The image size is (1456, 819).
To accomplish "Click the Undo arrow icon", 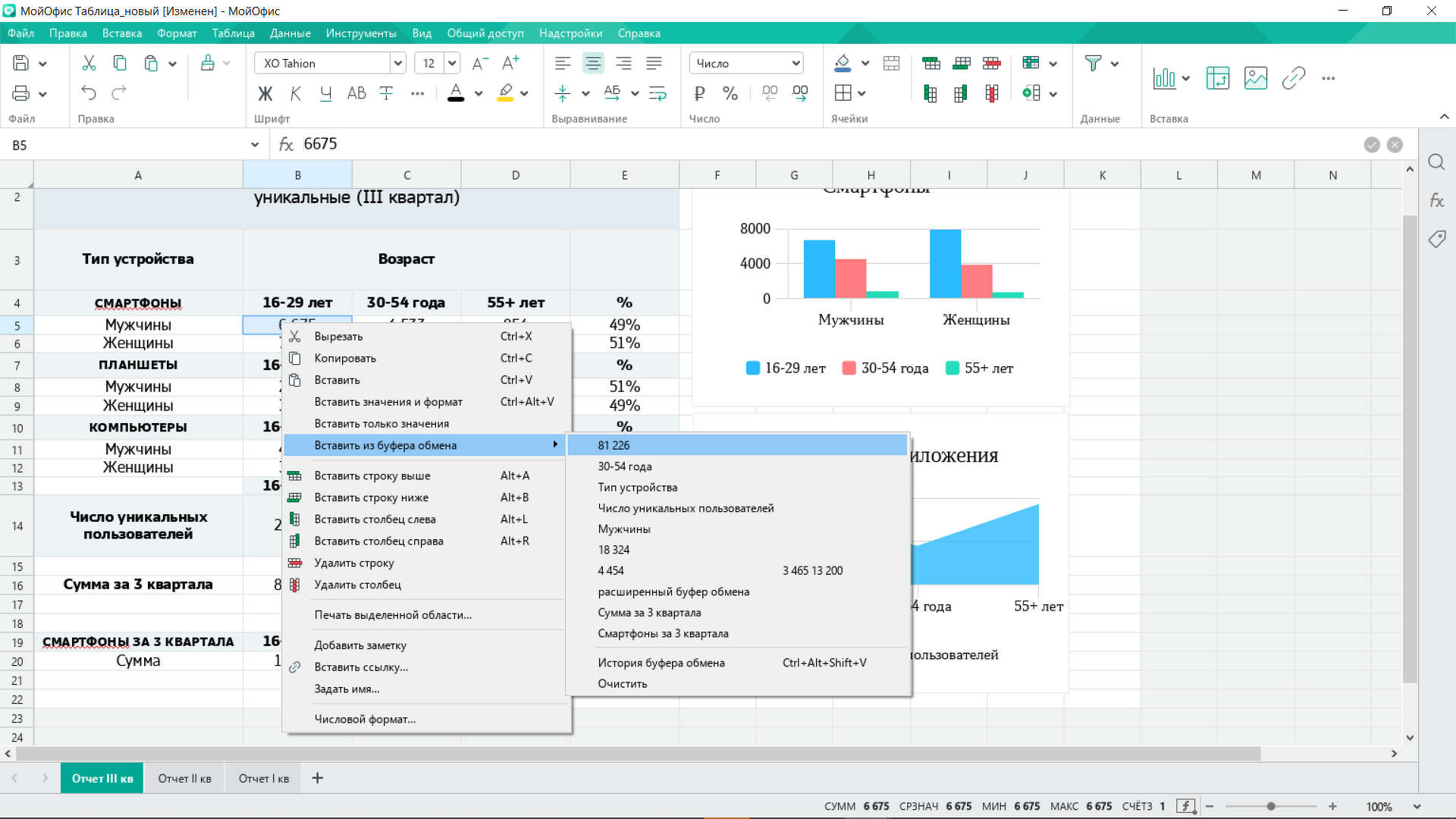I will [89, 93].
